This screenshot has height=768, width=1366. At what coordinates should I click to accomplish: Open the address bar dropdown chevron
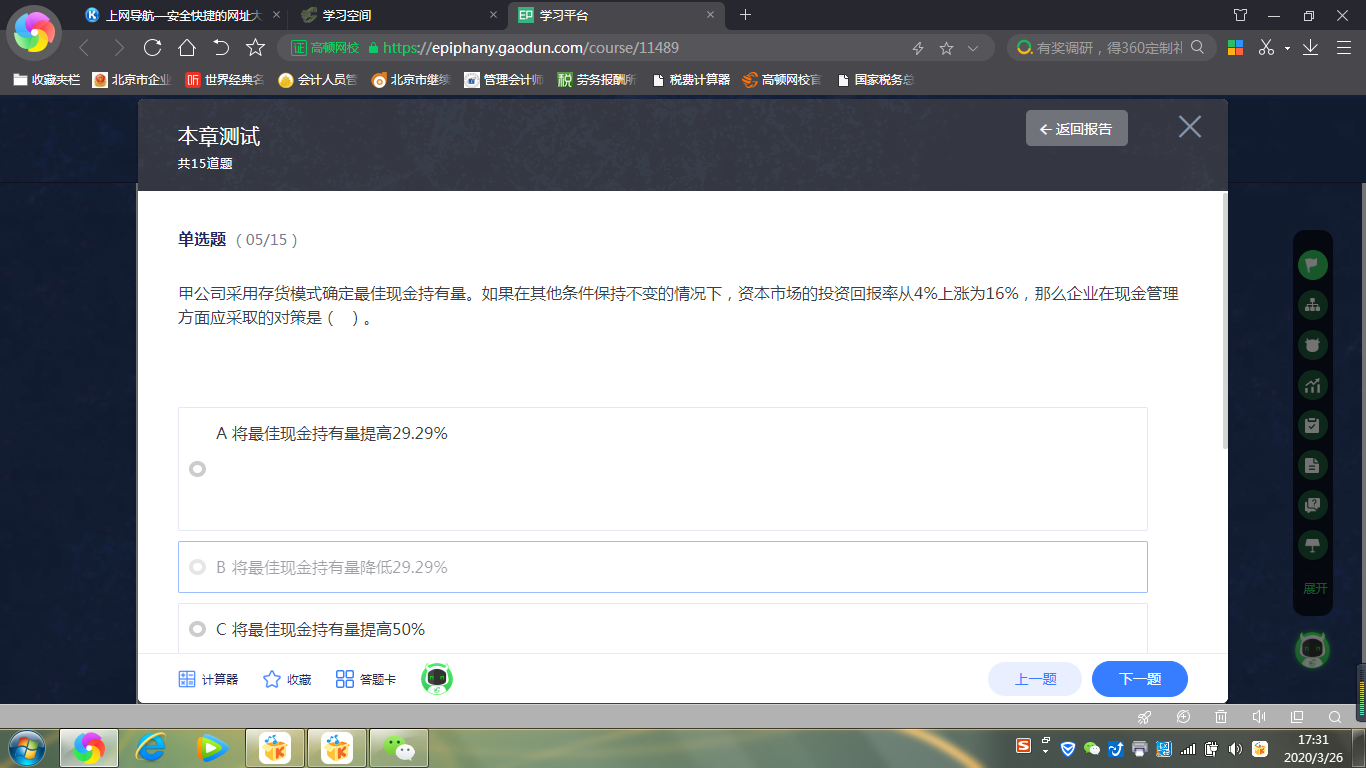click(973, 48)
